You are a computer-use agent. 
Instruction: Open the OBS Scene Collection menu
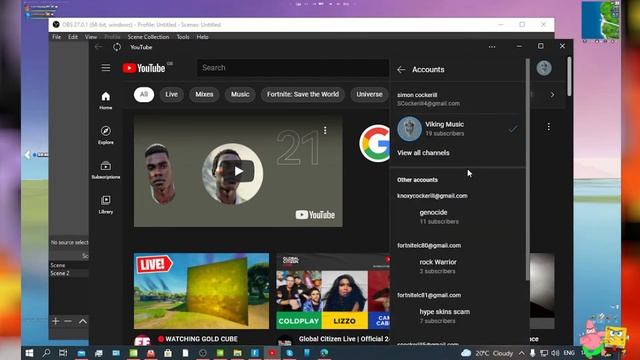click(x=148, y=37)
